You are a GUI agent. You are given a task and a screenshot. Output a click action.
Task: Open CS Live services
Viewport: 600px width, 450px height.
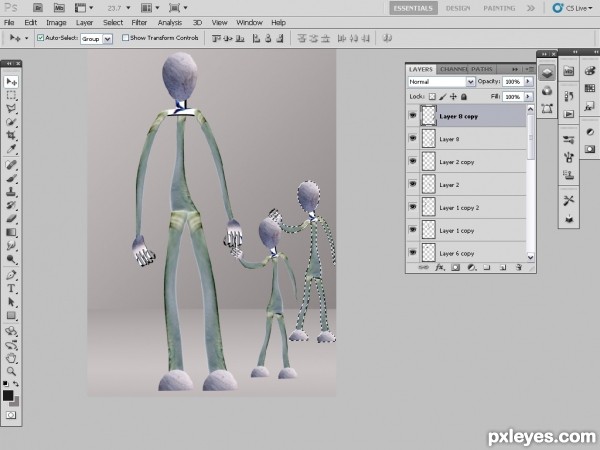[x=574, y=8]
